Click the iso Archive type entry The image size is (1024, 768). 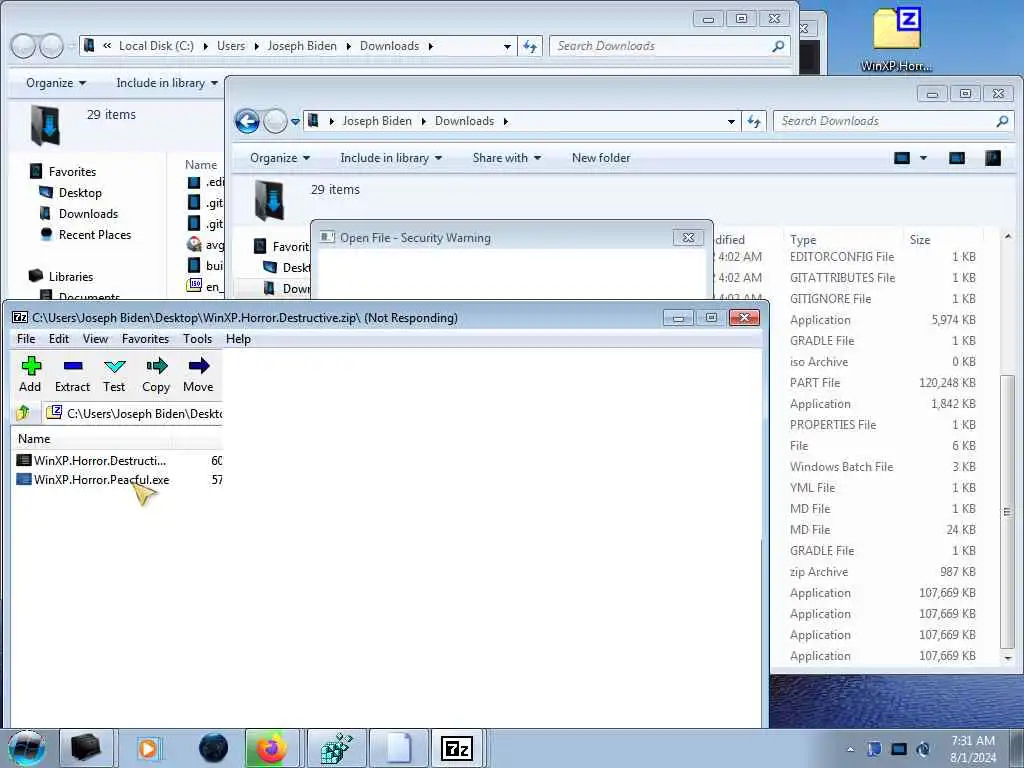pyautogui.click(x=819, y=362)
